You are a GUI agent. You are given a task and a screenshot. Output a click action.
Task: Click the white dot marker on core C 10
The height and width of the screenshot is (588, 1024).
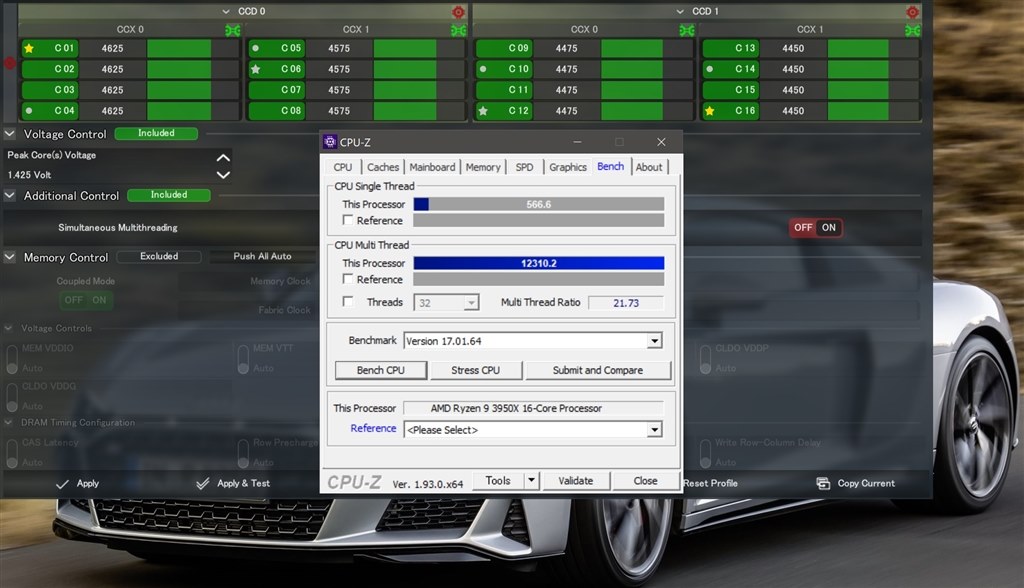click(x=483, y=69)
